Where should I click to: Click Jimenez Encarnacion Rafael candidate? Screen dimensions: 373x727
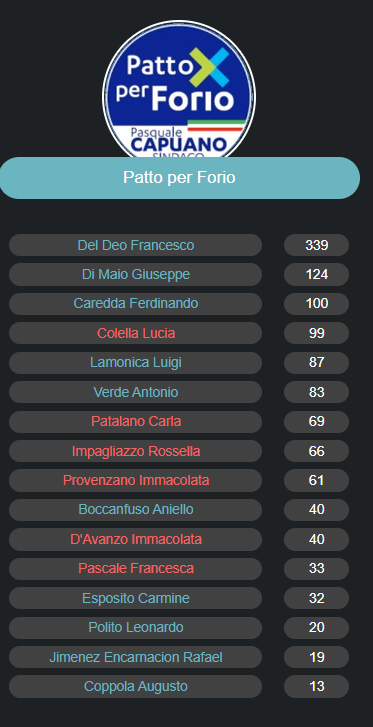(135, 657)
